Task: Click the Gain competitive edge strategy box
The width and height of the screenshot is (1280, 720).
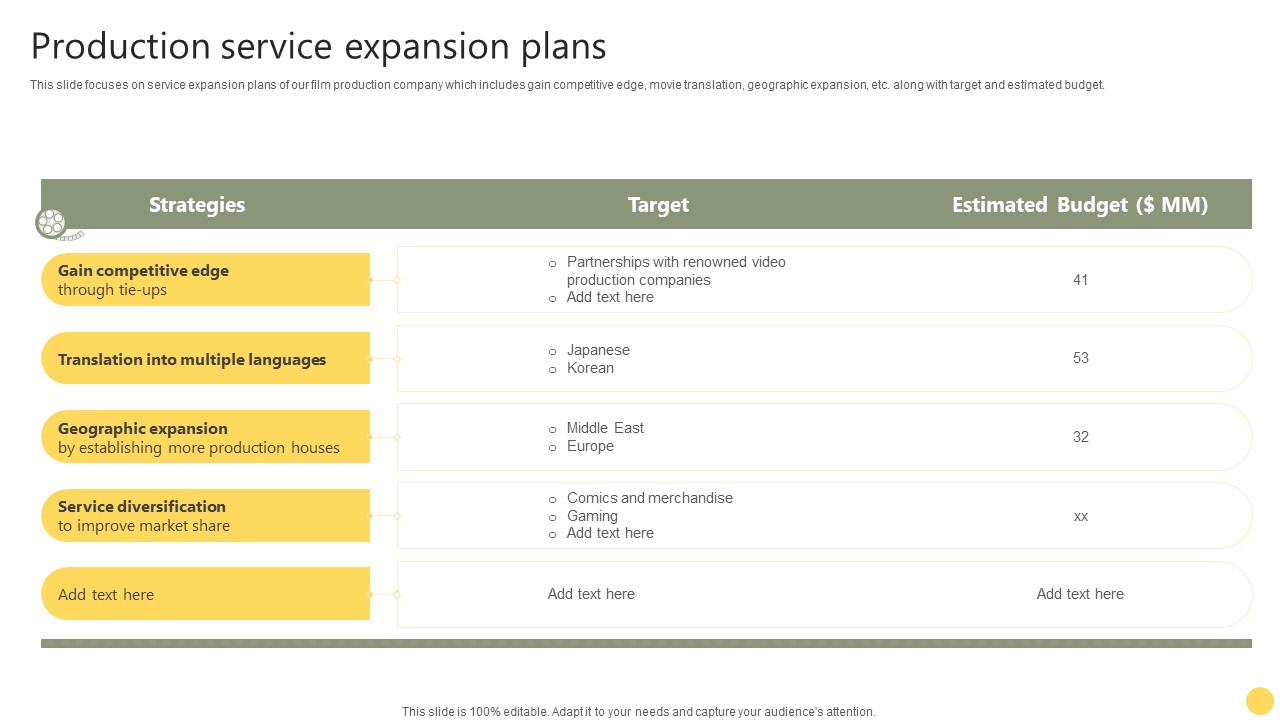Action: point(206,280)
